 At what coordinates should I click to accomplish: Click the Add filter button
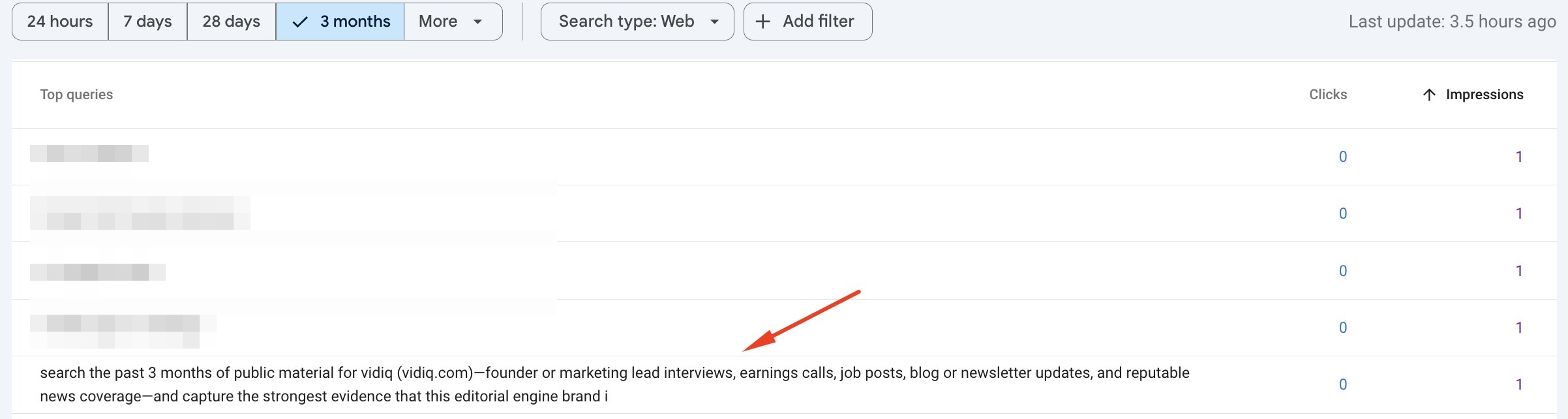click(x=807, y=21)
